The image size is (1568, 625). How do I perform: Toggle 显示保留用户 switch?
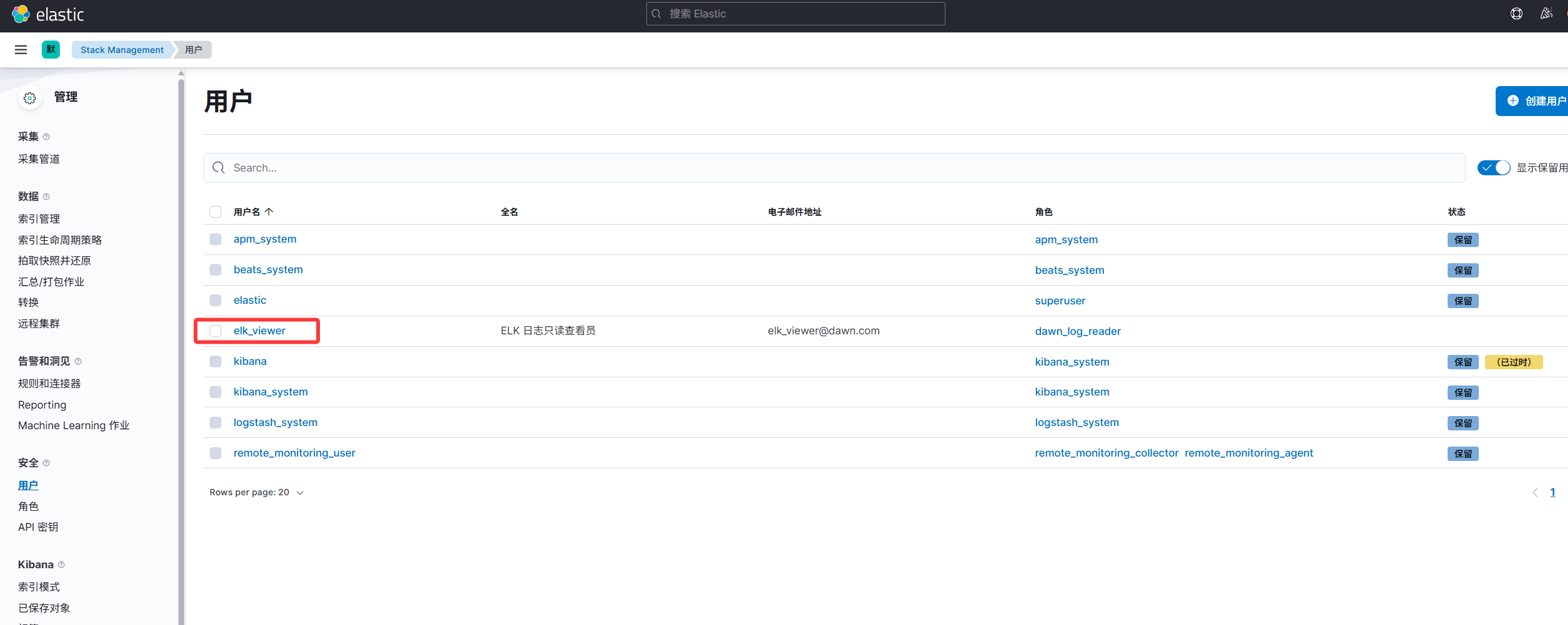coord(1494,168)
